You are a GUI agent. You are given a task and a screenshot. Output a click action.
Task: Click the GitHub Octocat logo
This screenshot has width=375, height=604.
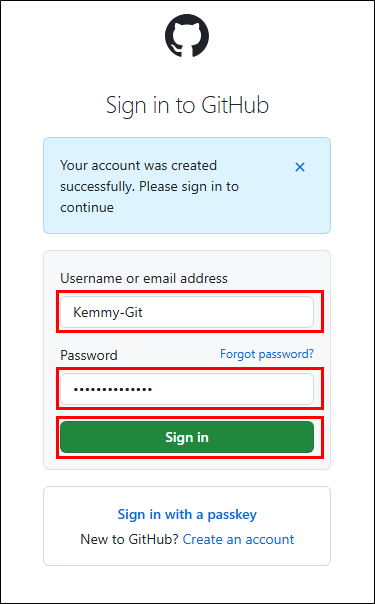coord(187,36)
